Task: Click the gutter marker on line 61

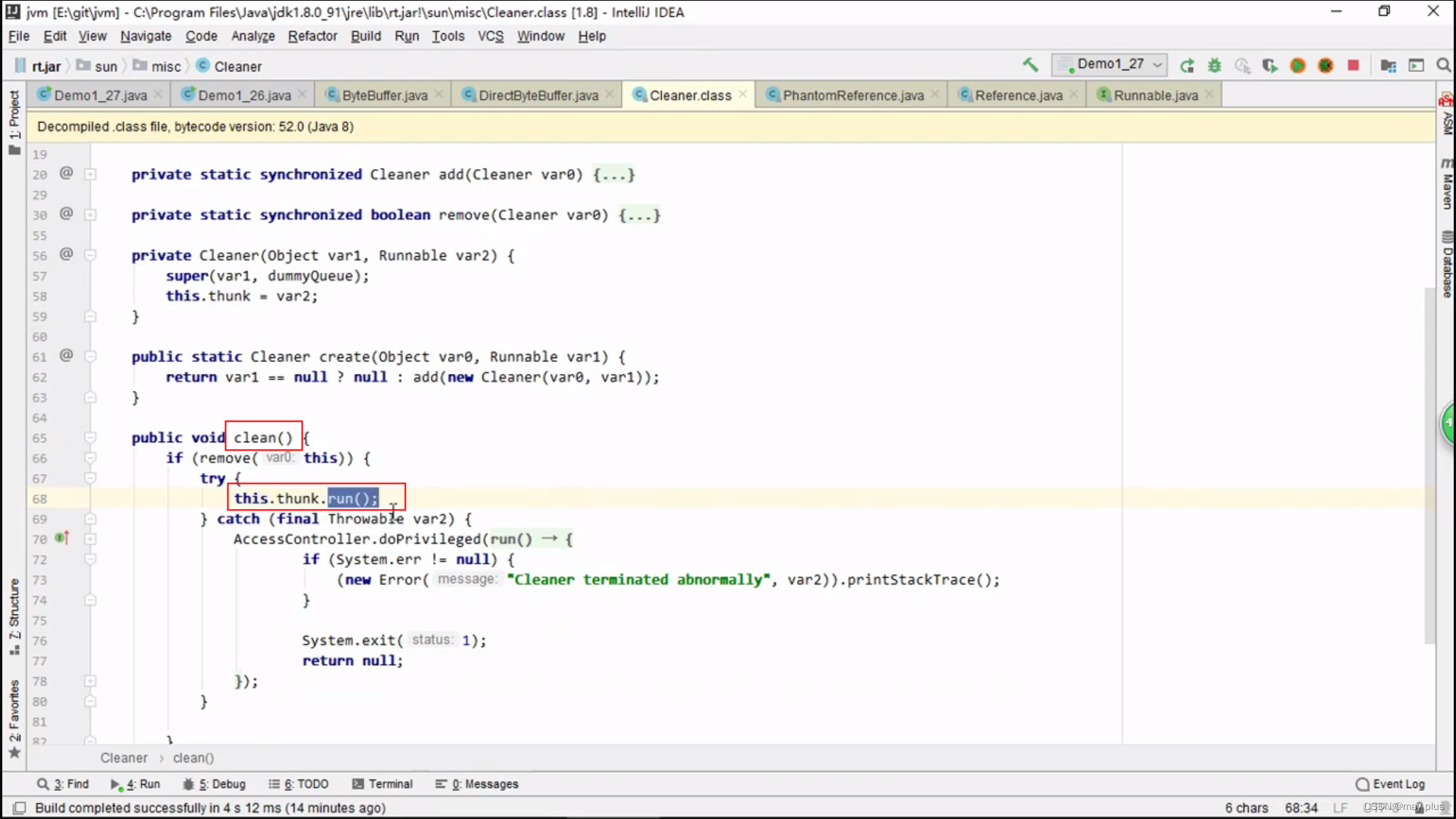Action: (x=66, y=355)
